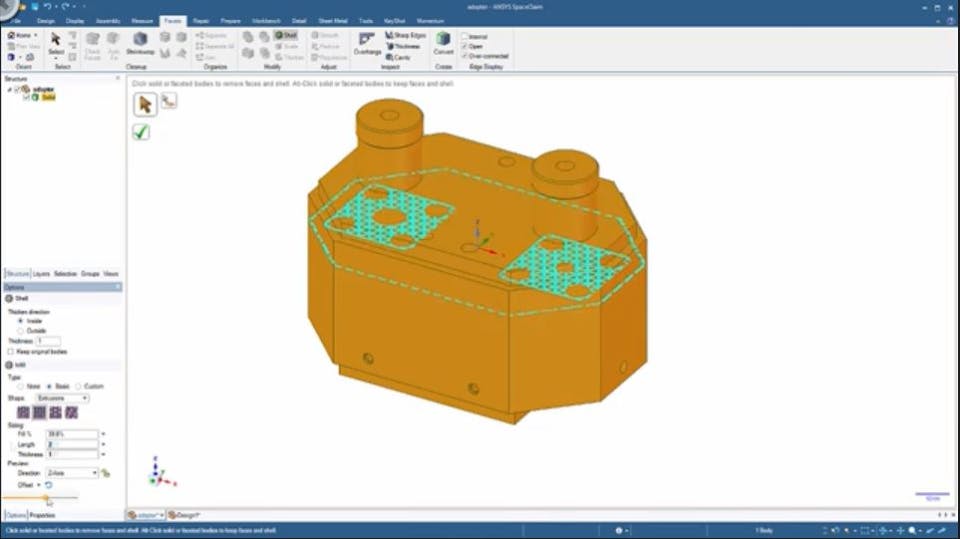
Task: Open the Direction dropdown showing Z-Axis
Action: point(72,473)
